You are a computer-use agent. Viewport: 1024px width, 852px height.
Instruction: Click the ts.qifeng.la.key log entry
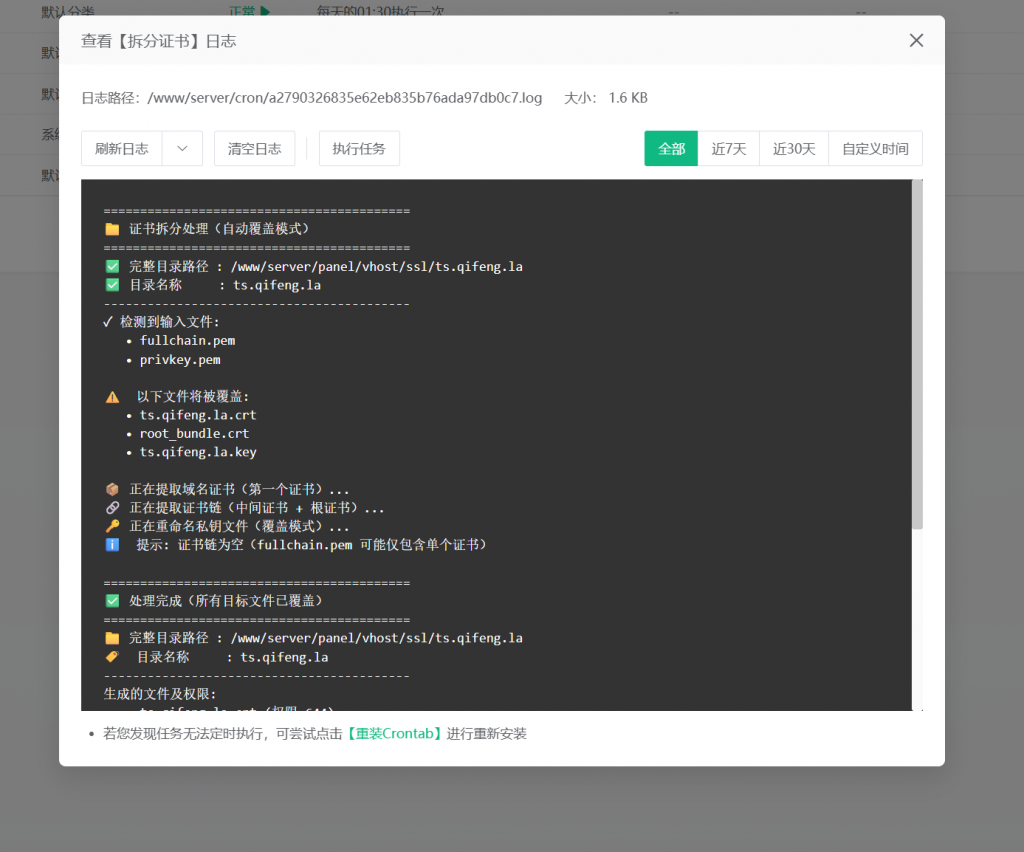click(198, 452)
